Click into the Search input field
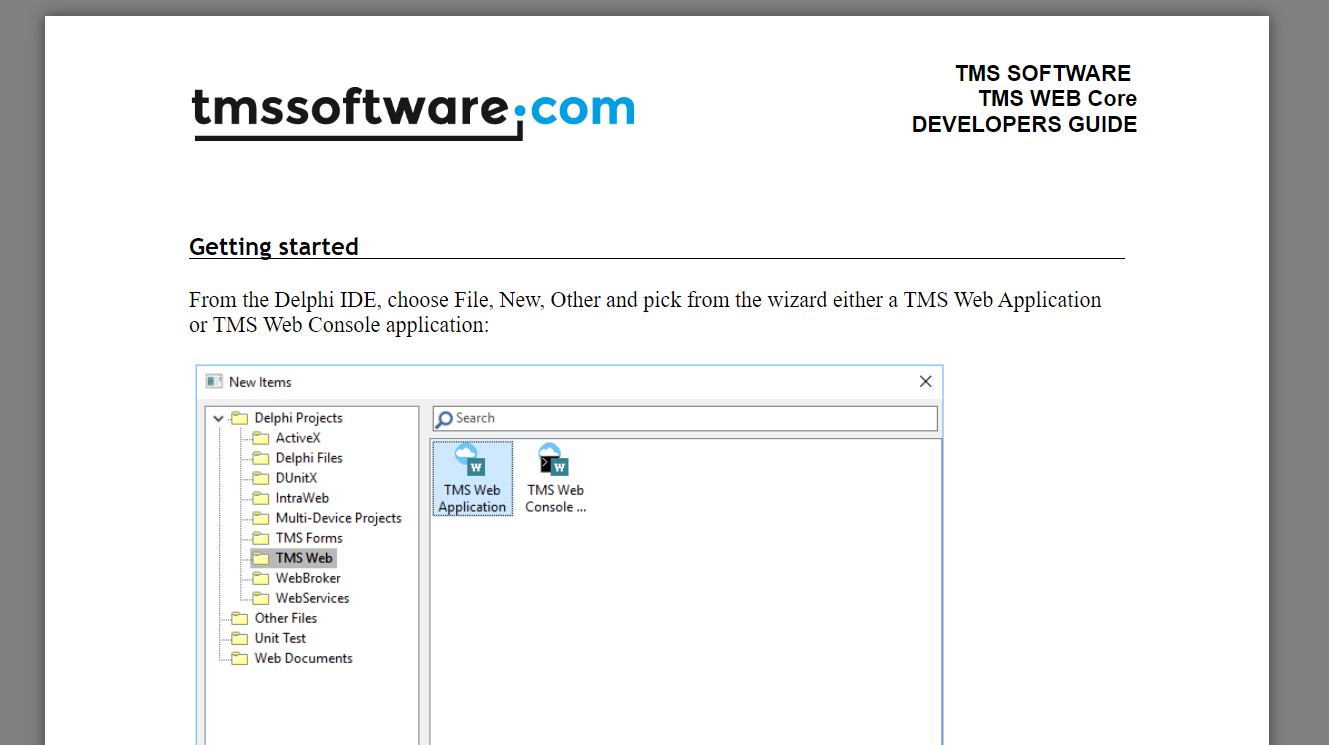Viewport: 1329px width, 745px height. pos(690,418)
